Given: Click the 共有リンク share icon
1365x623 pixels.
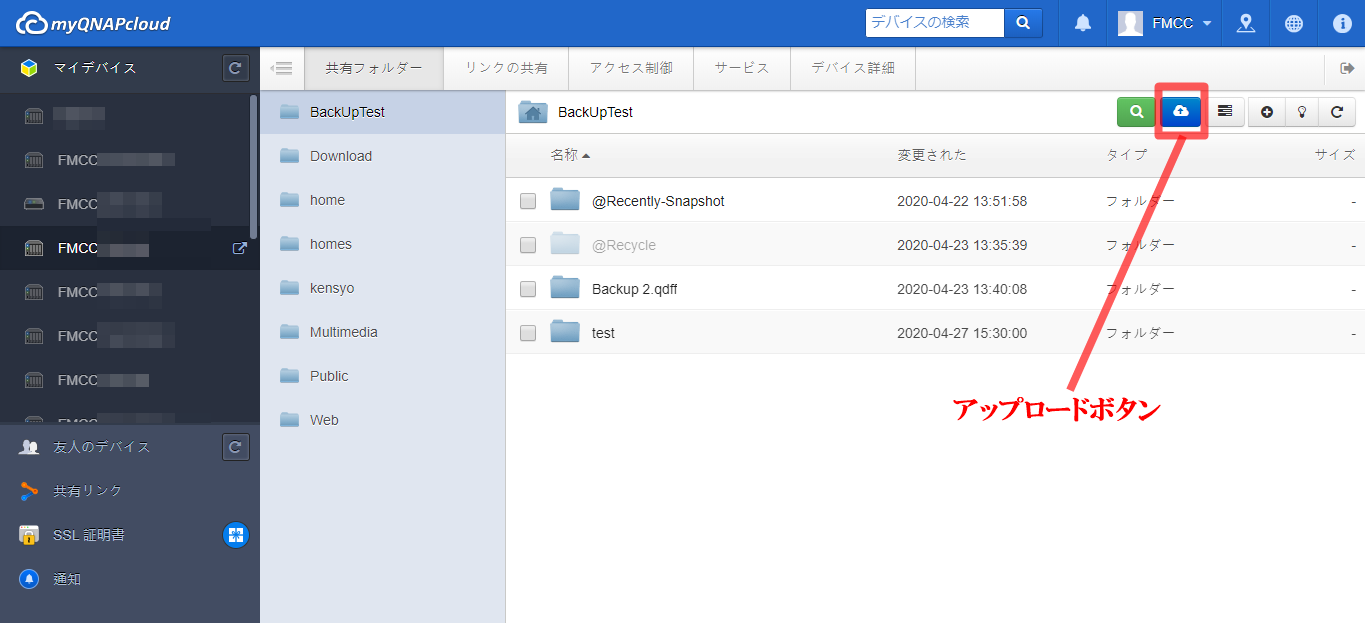Looking at the screenshot, I should pyautogui.click(x=29, y=491).
